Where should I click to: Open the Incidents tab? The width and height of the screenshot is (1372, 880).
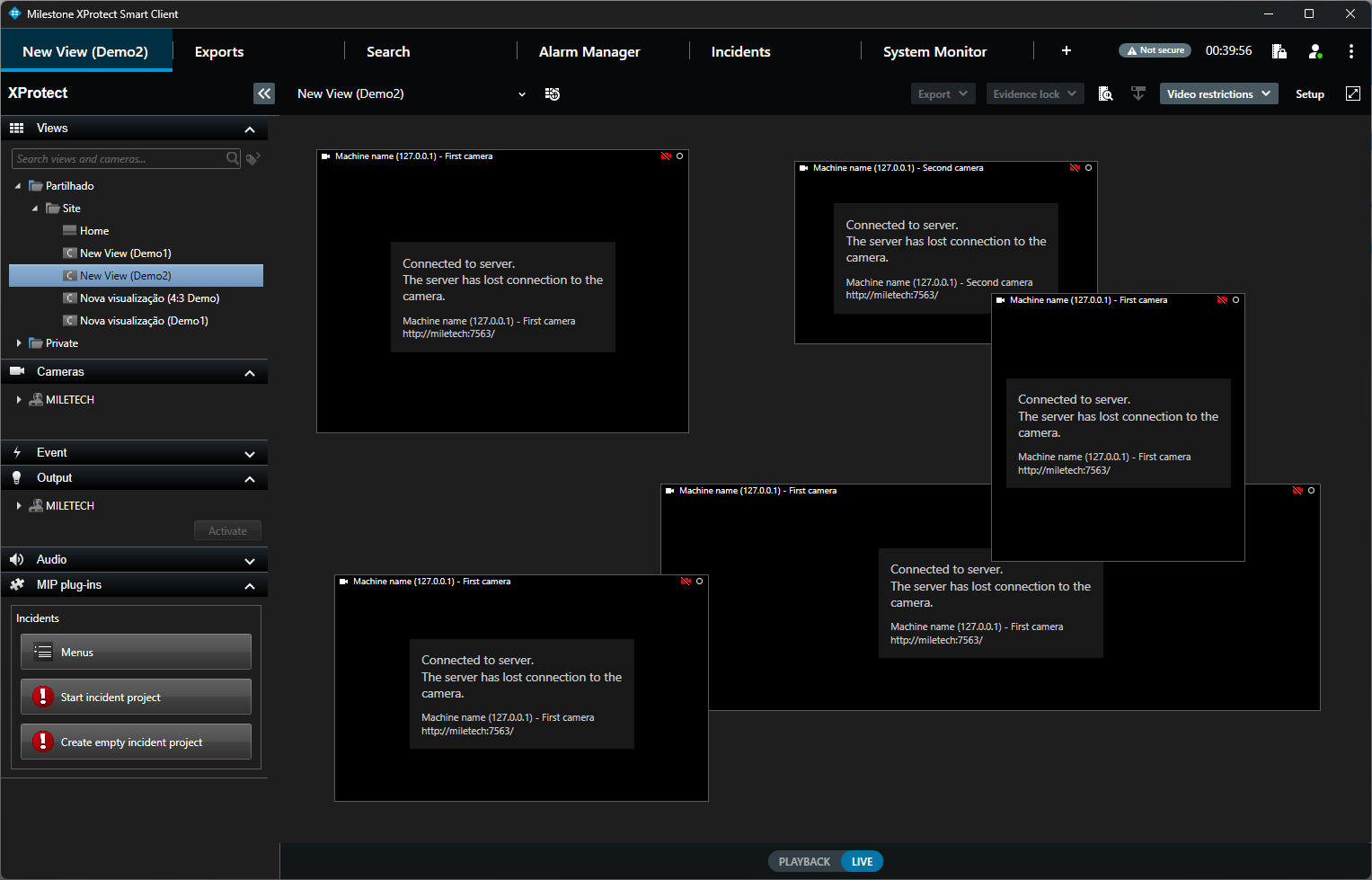740,51
